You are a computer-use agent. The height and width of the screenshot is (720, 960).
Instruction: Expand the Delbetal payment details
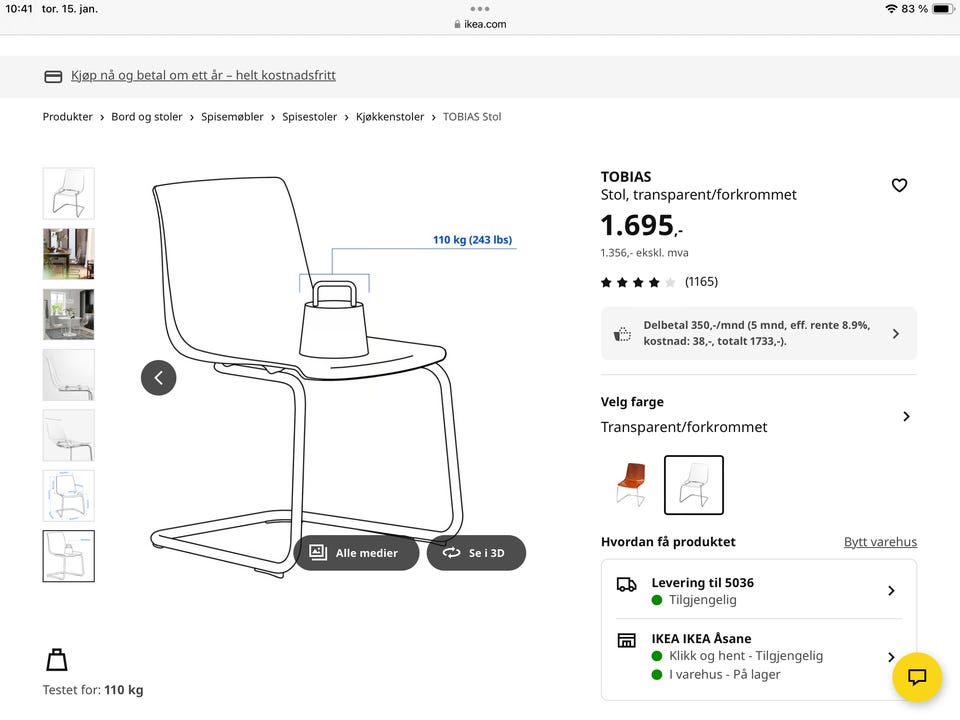pyautogui.click(x=895, y=333)
